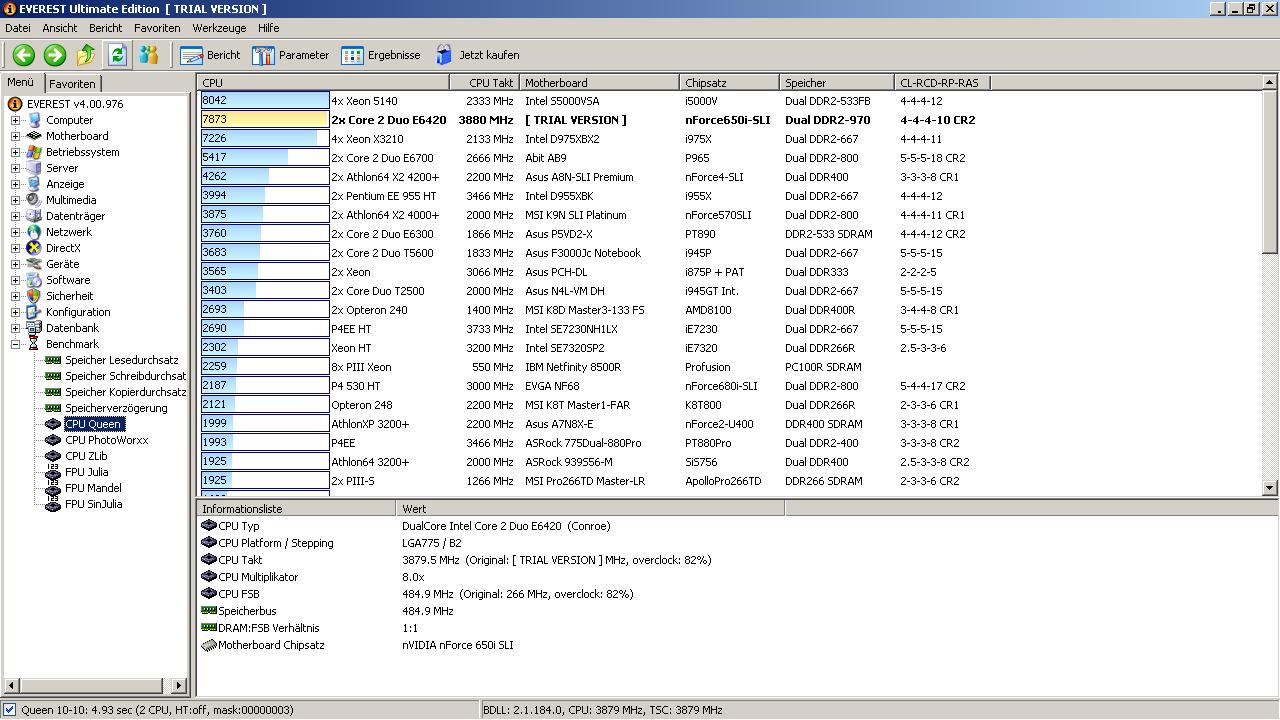Click the Benchmark hourglass tree icon

coord(35,344)
